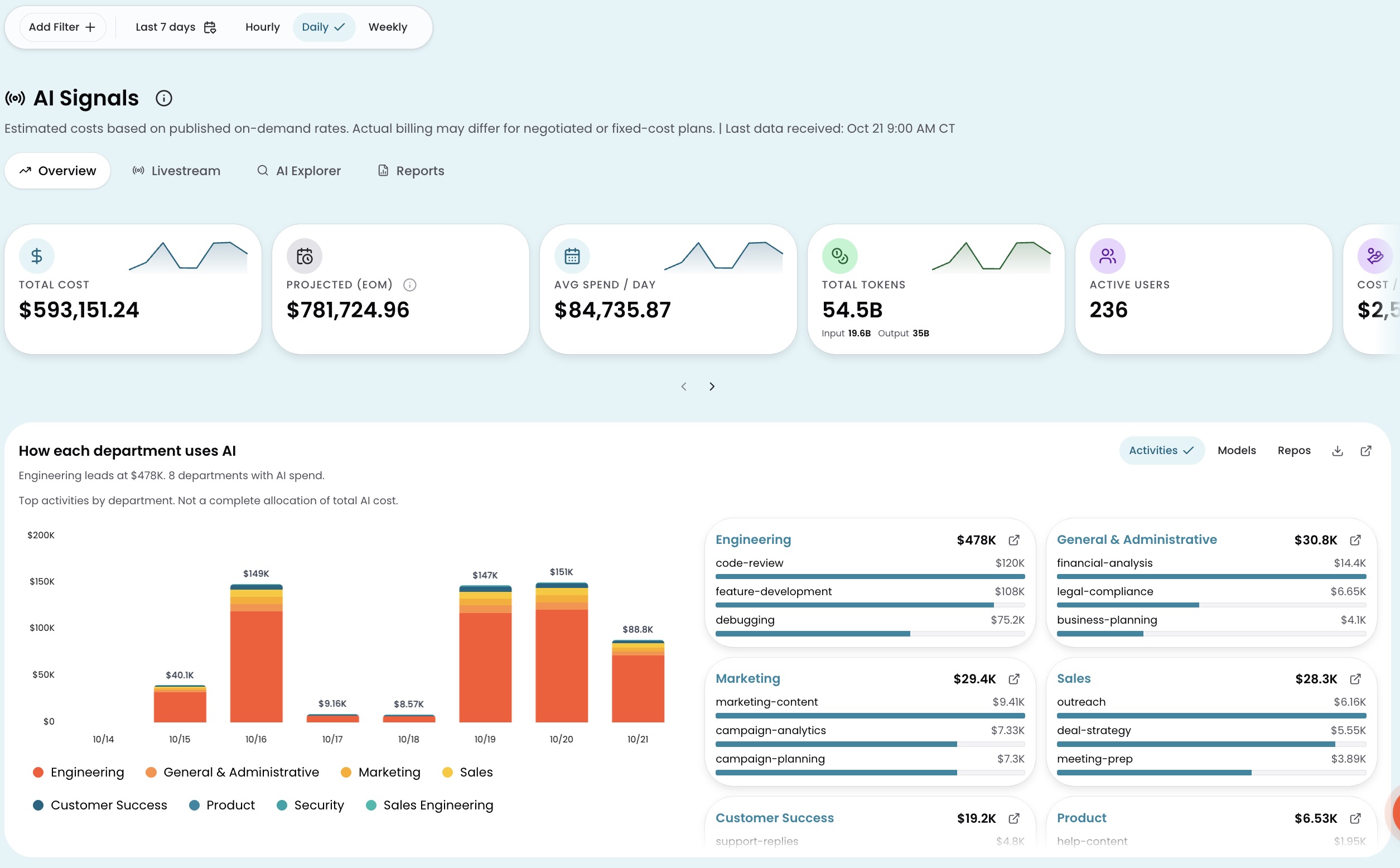Image resolution: width=1400 pixels, height=868 pixels.
Task: Switch chart view to Repos
Action: (x=1294, y=451)
